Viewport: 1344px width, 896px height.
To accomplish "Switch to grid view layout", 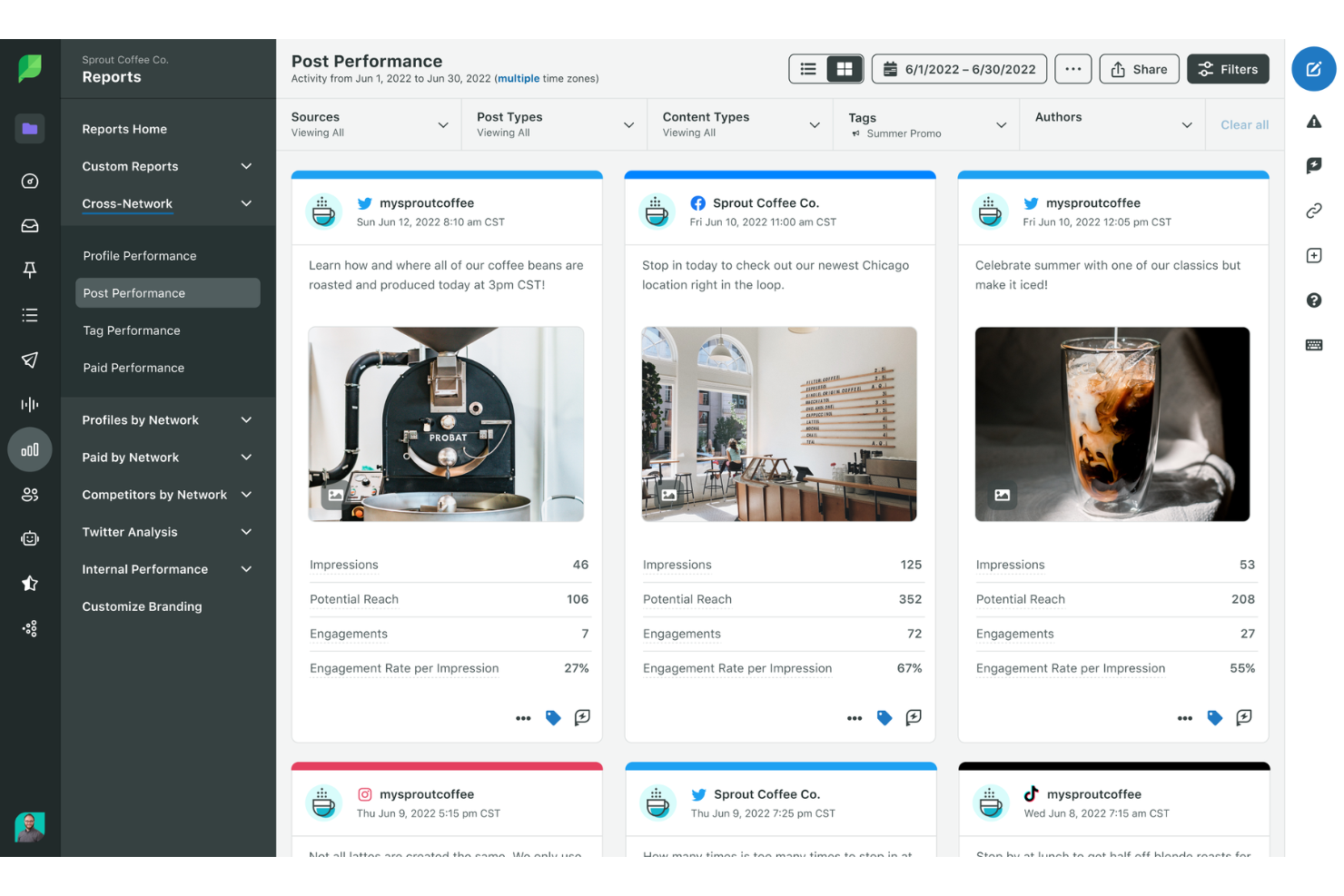I will tap(845, 68).
